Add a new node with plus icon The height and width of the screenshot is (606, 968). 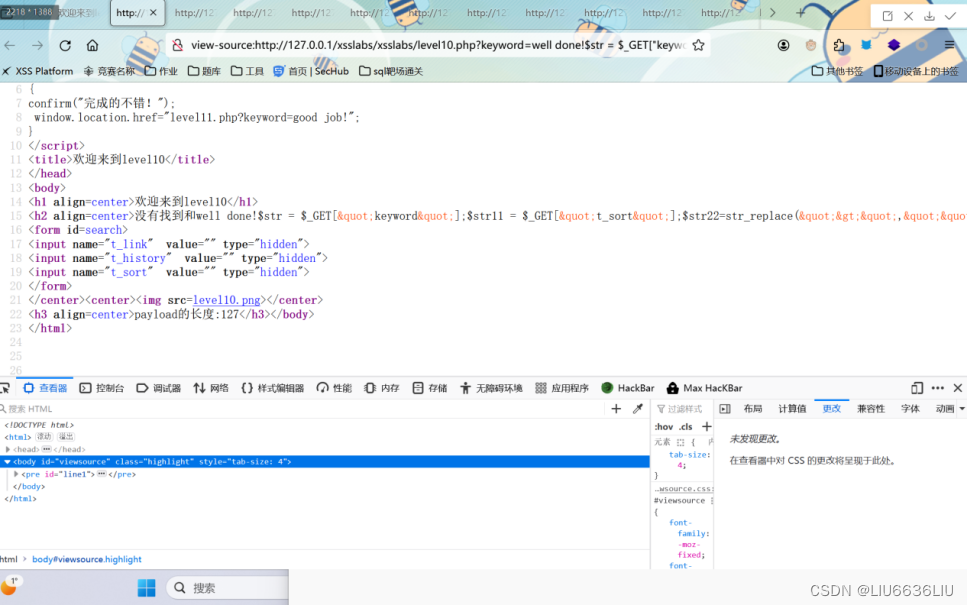pos(616,409)
